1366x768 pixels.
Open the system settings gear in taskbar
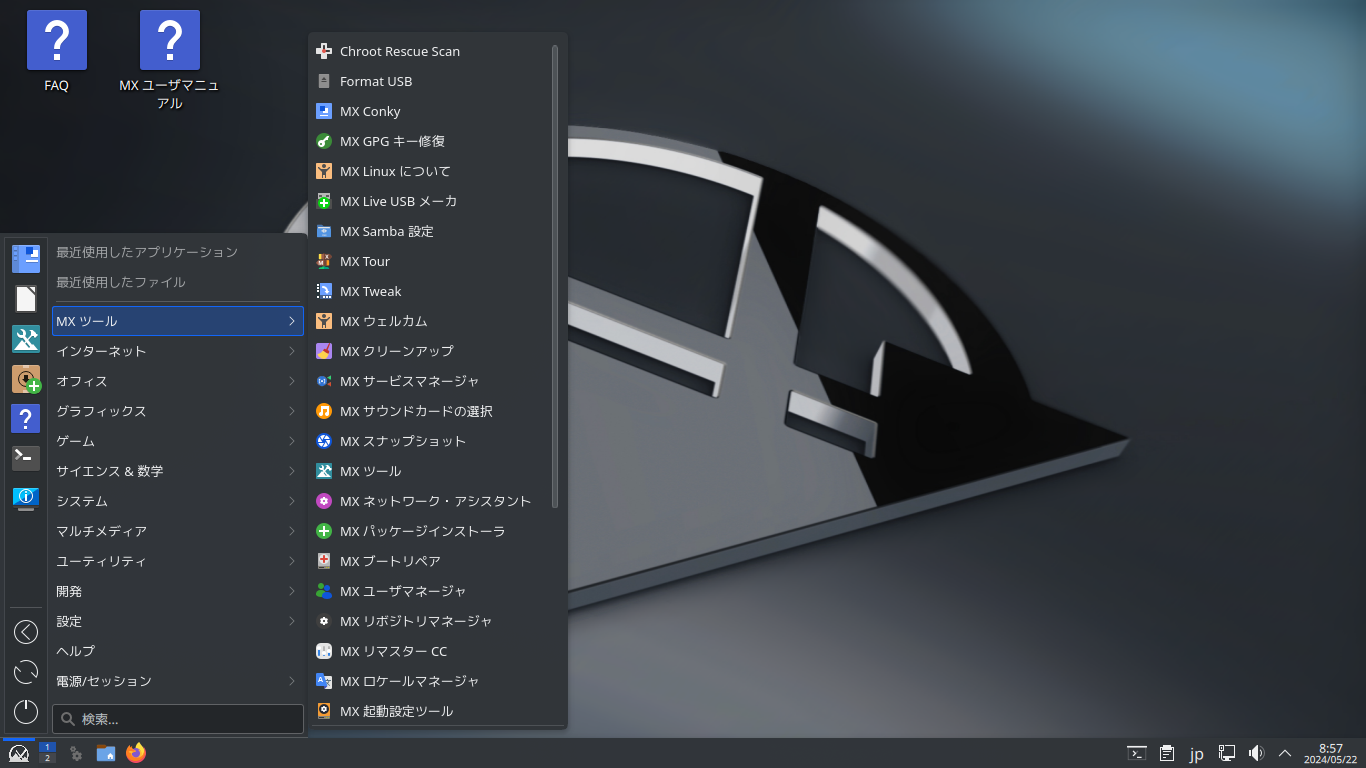click(76, 753)
